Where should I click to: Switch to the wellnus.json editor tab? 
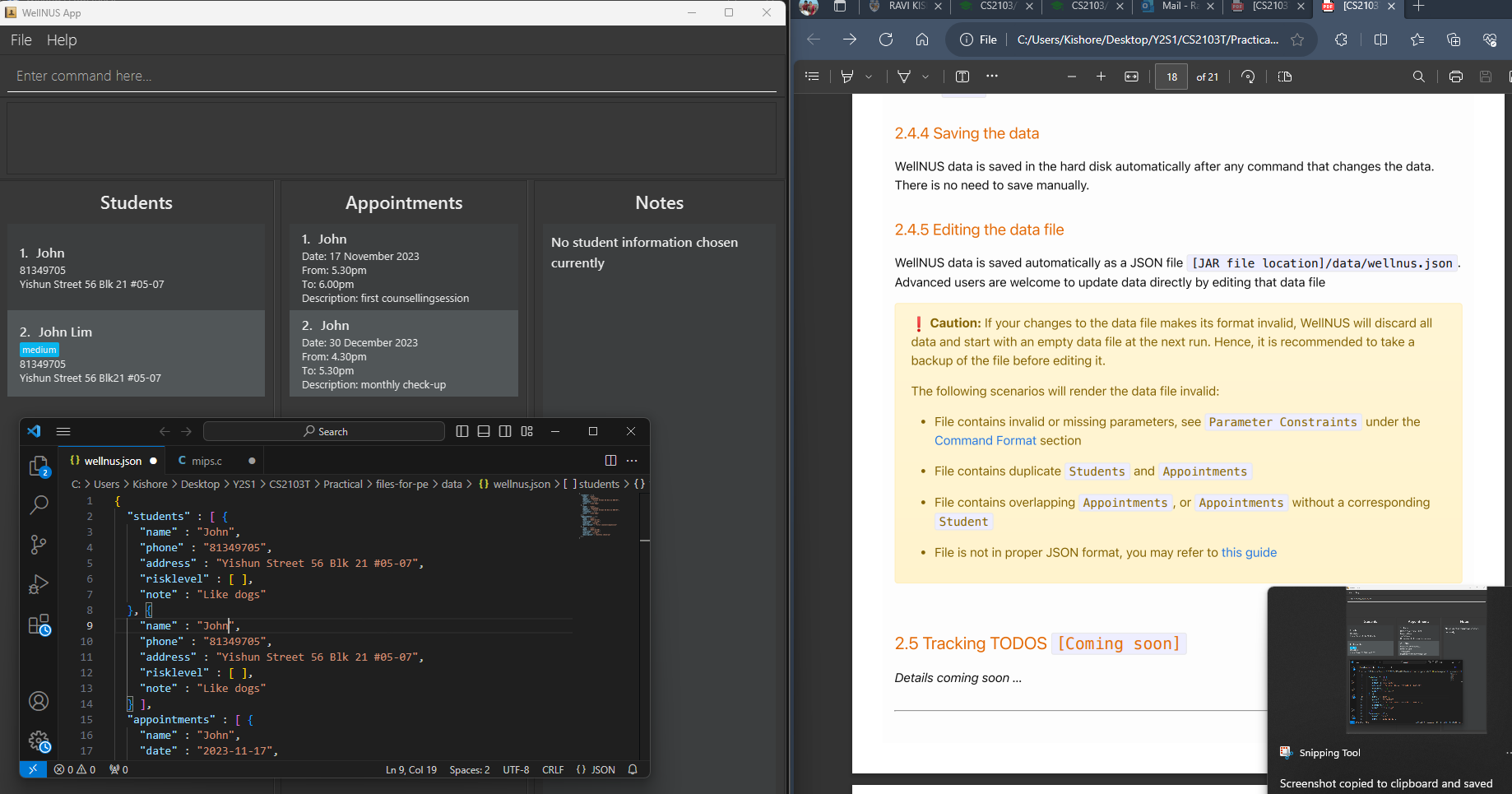pos(112,461)
